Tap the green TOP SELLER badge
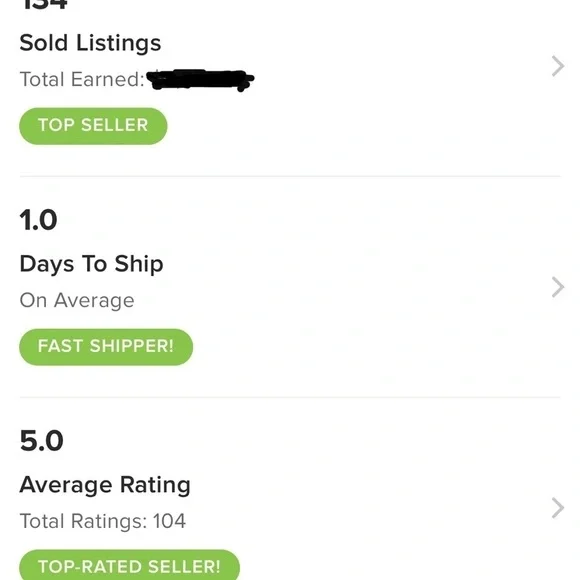 [93, 126]
